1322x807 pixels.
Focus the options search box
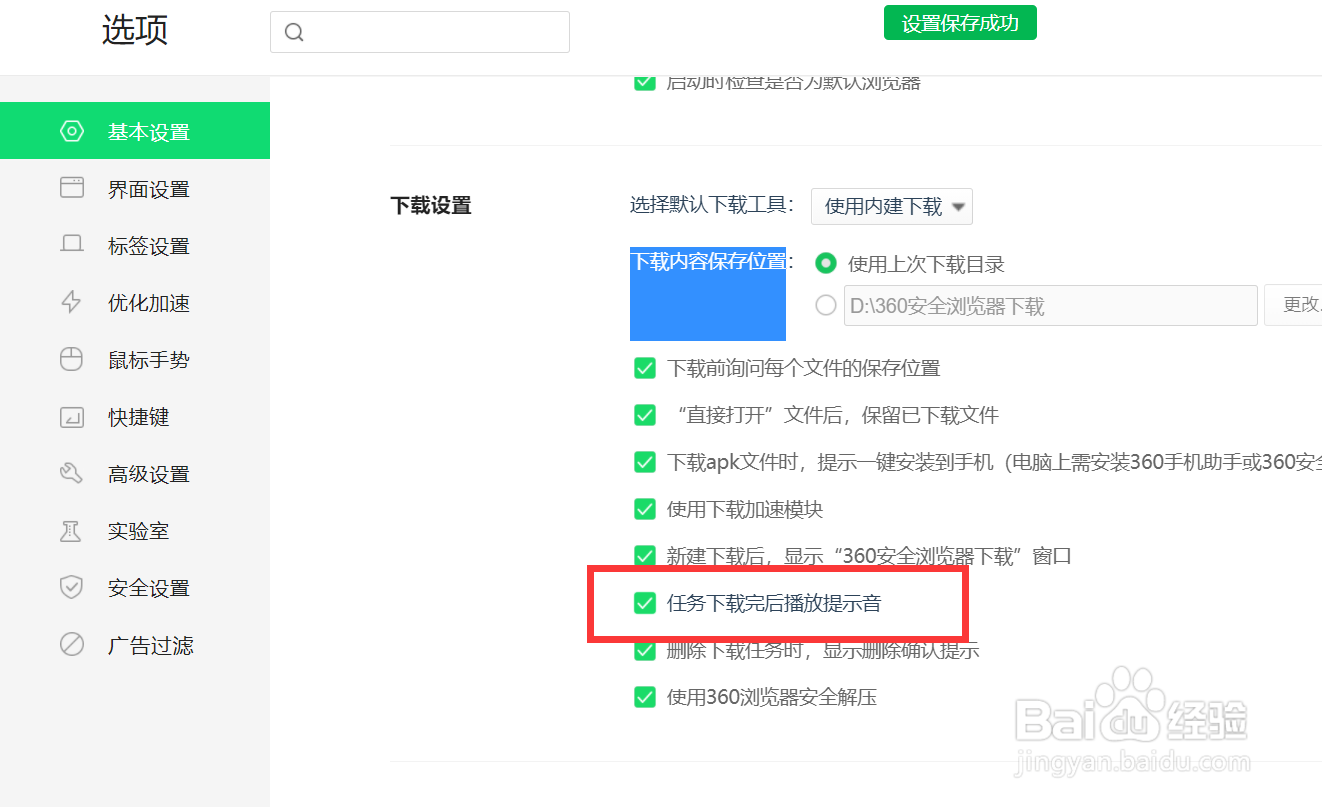(x=420, y=32)
